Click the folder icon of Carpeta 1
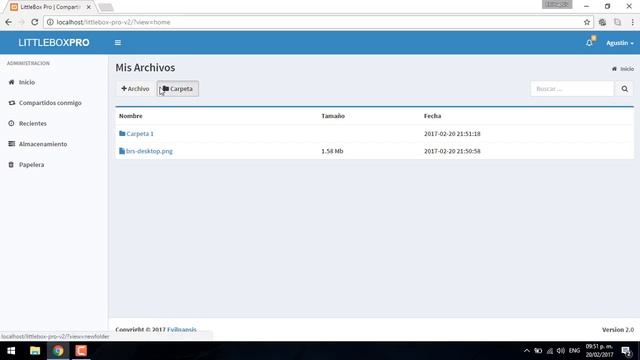Screen dimensions: 640x360 click(x=122, y=133)
